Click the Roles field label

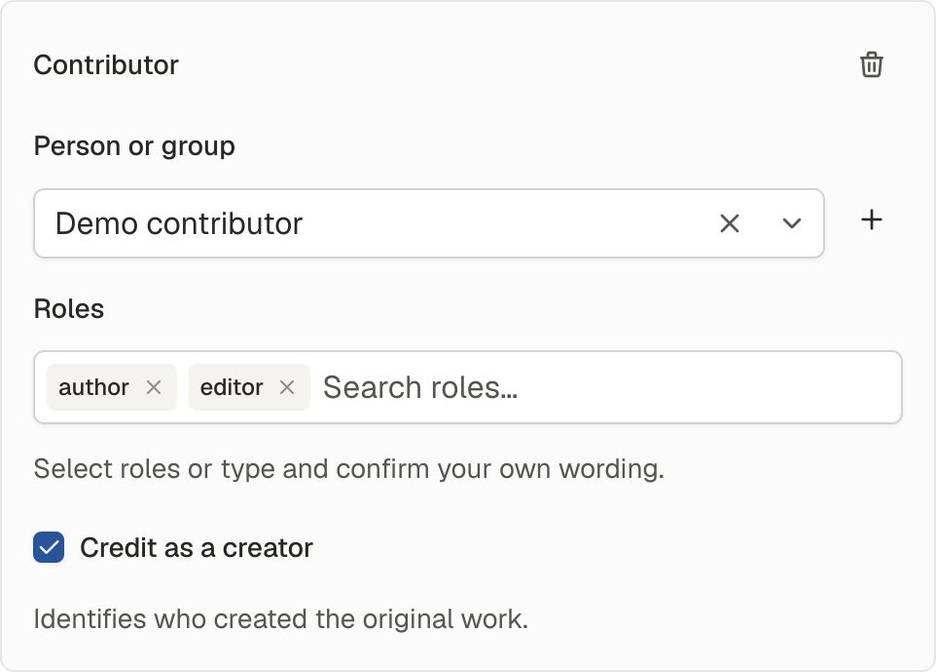tap(69, 309)
